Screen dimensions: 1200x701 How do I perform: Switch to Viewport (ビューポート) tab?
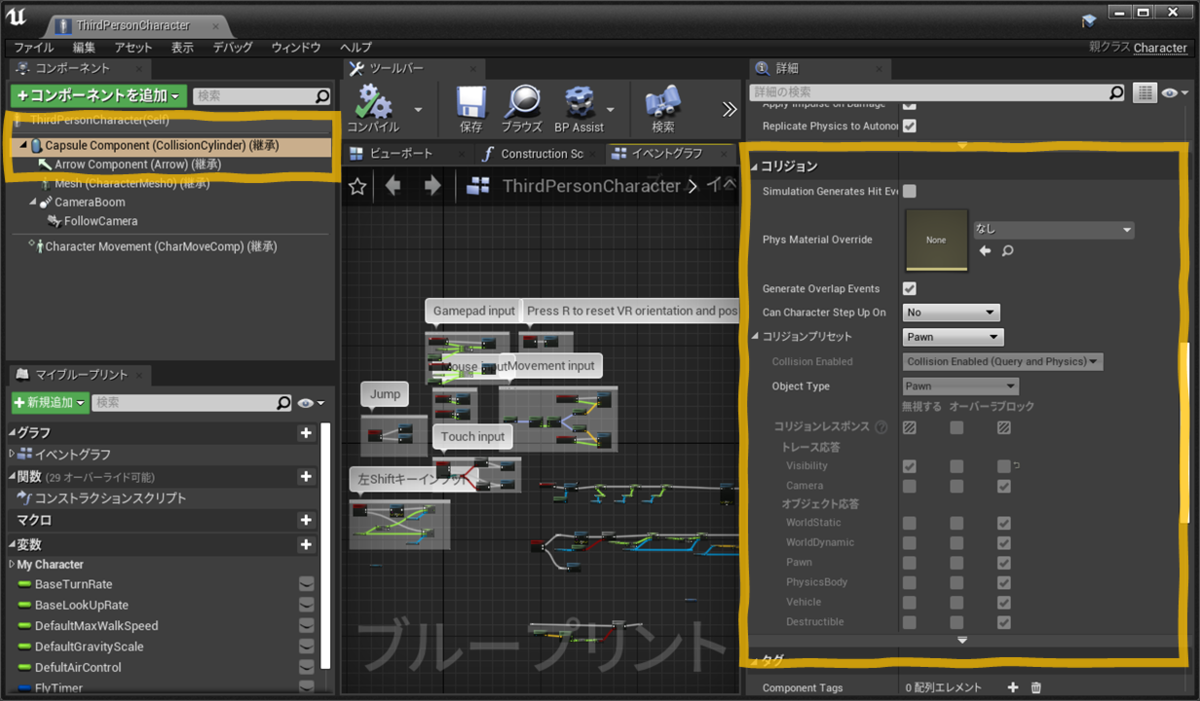pyautogui.click(x=402, y=153)
